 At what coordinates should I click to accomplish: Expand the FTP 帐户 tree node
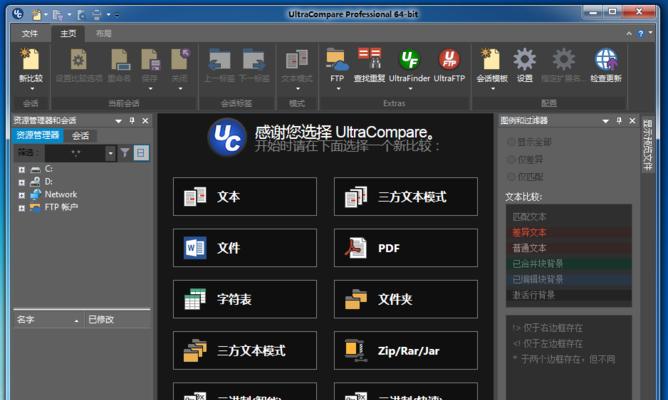tap(21, 208)
